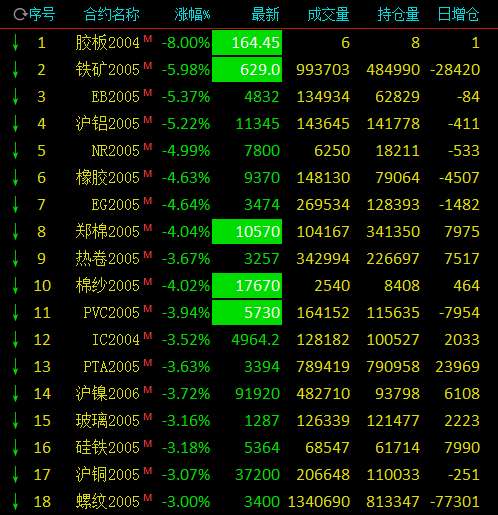Click the down arrow icon in row 10
Viewport: 498px width, 515px height.
pos(15,286)
